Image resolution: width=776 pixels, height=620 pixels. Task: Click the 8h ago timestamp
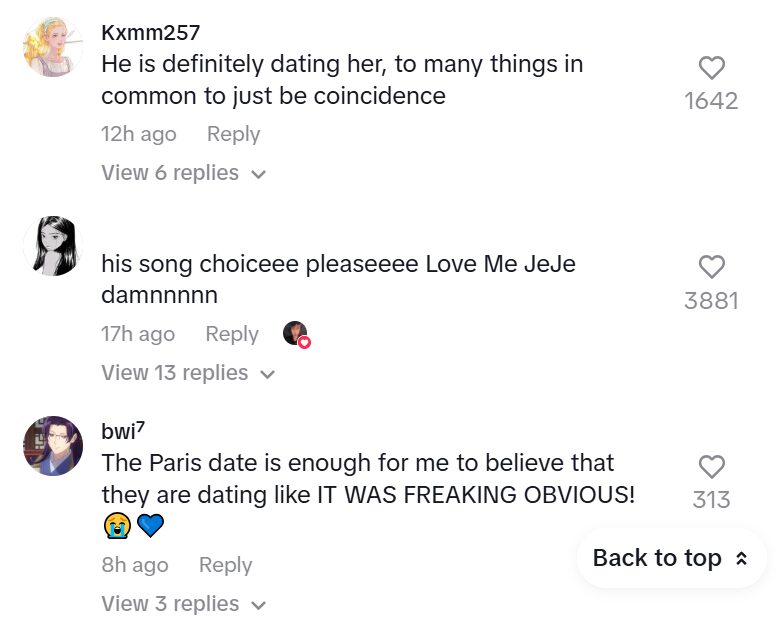[134, 565]
